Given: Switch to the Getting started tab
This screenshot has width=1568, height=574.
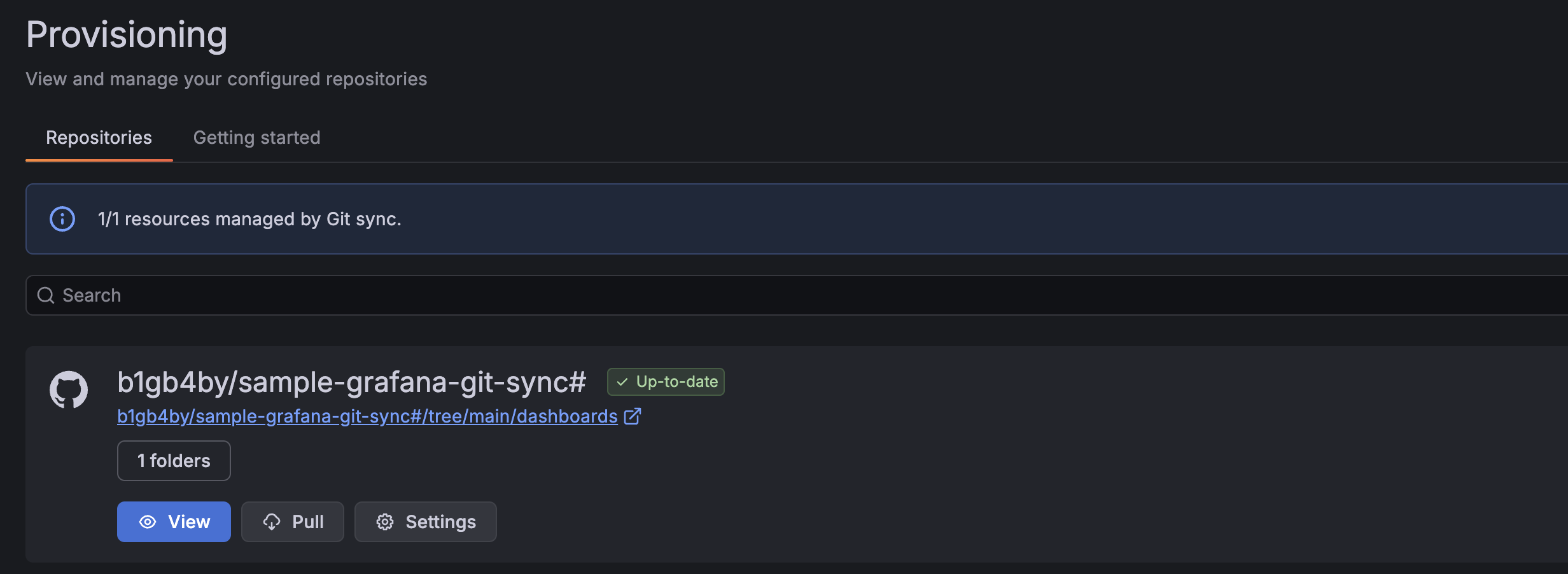Looking at the screenshot, I should pyautogui.click(x=256, y=137).
